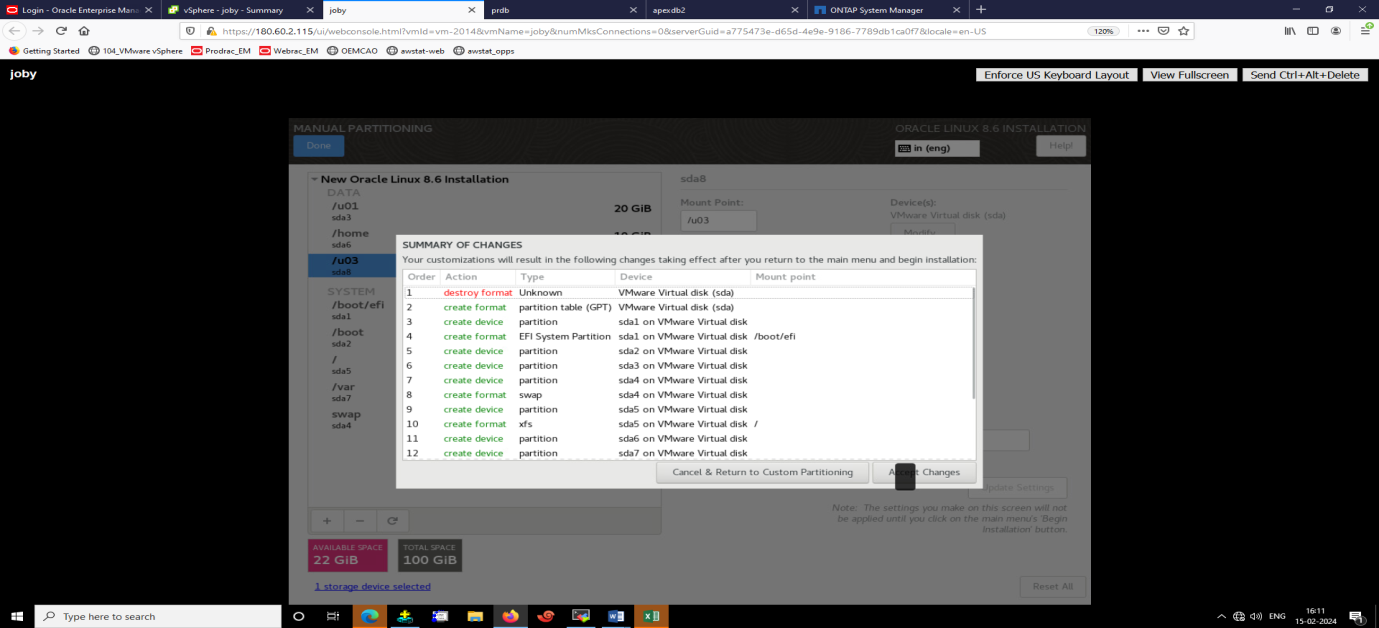Switch to the prdb tab
This screenshot has height=628, width=1379.
[564, 9]
